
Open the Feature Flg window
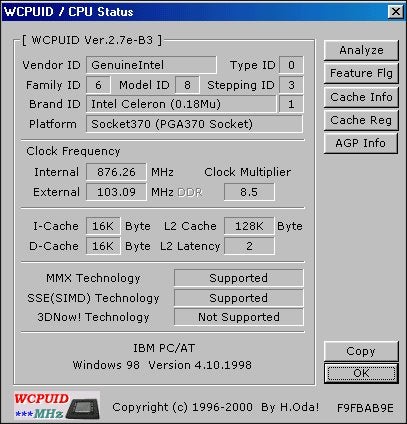[361, 73]
